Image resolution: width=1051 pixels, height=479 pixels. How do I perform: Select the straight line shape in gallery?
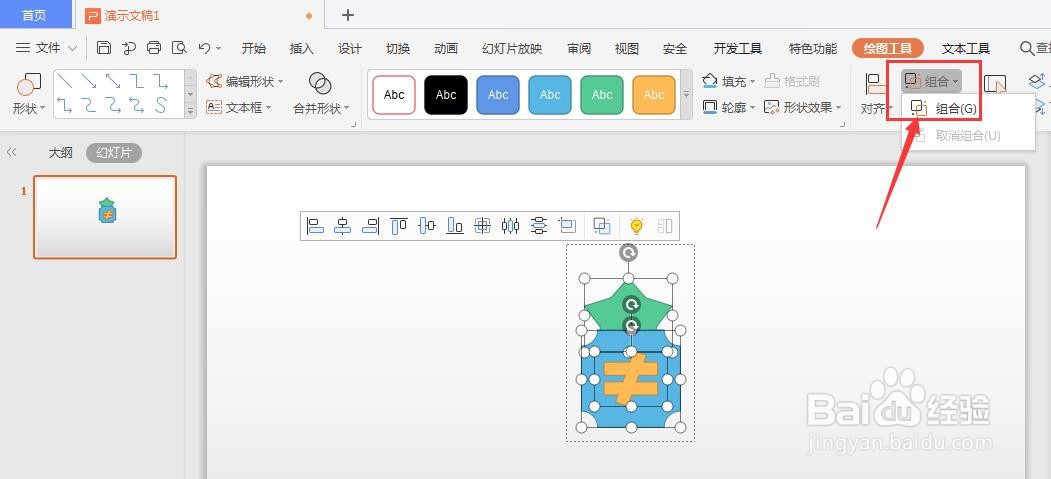point(65,81)
